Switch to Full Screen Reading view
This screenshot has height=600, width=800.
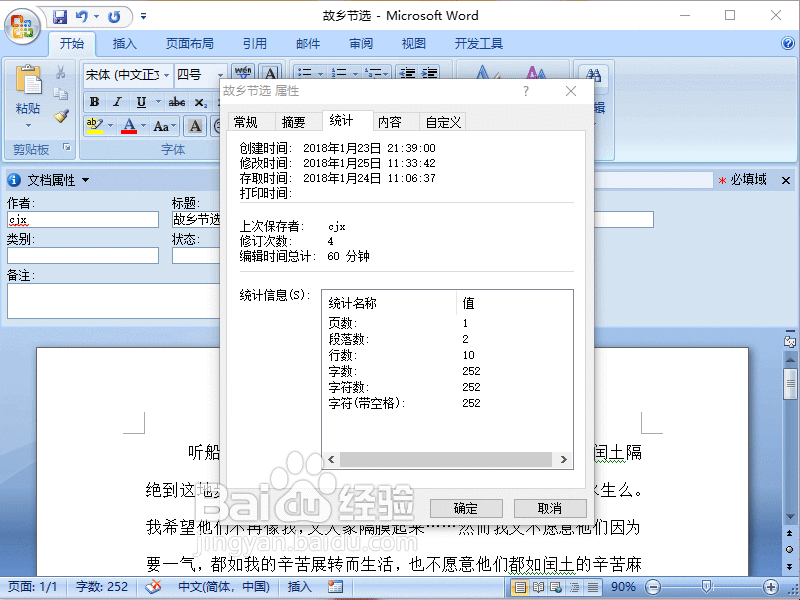[538, 587]
